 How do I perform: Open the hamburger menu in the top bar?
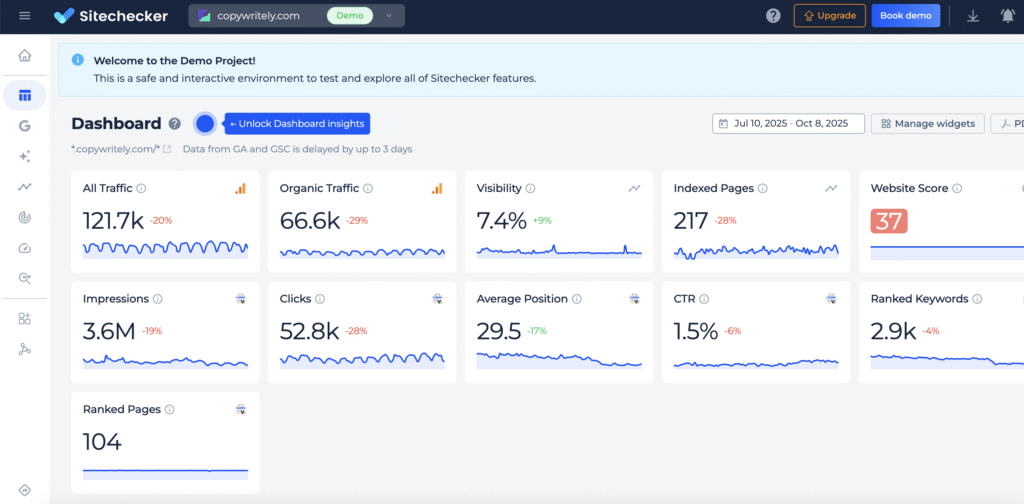[25, 16]
